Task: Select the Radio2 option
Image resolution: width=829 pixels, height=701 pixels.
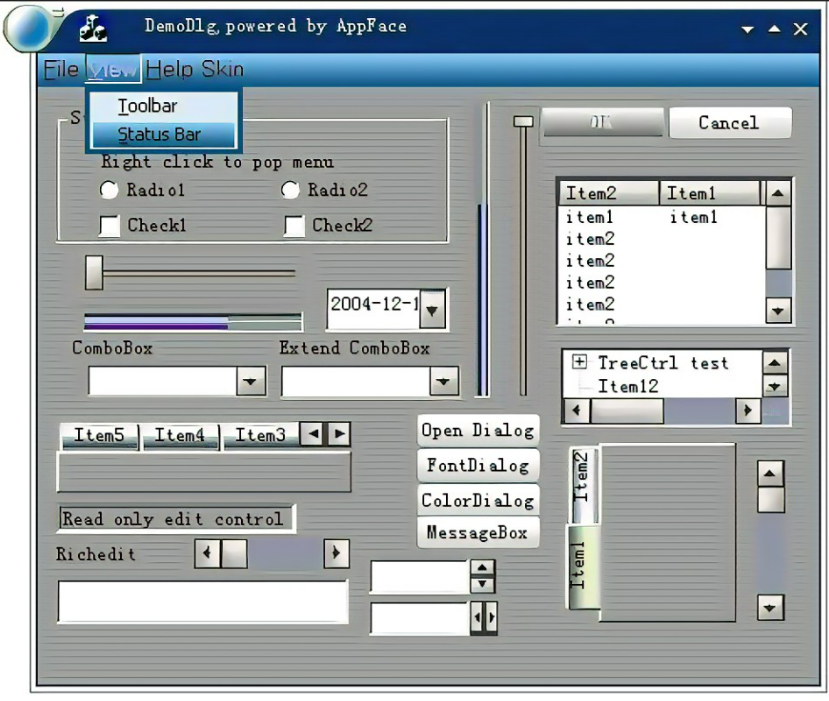Action: 291,191
